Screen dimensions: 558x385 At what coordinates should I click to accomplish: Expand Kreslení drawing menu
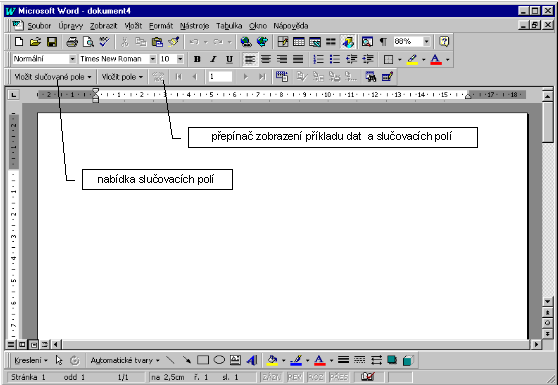(x=31, y=360)
